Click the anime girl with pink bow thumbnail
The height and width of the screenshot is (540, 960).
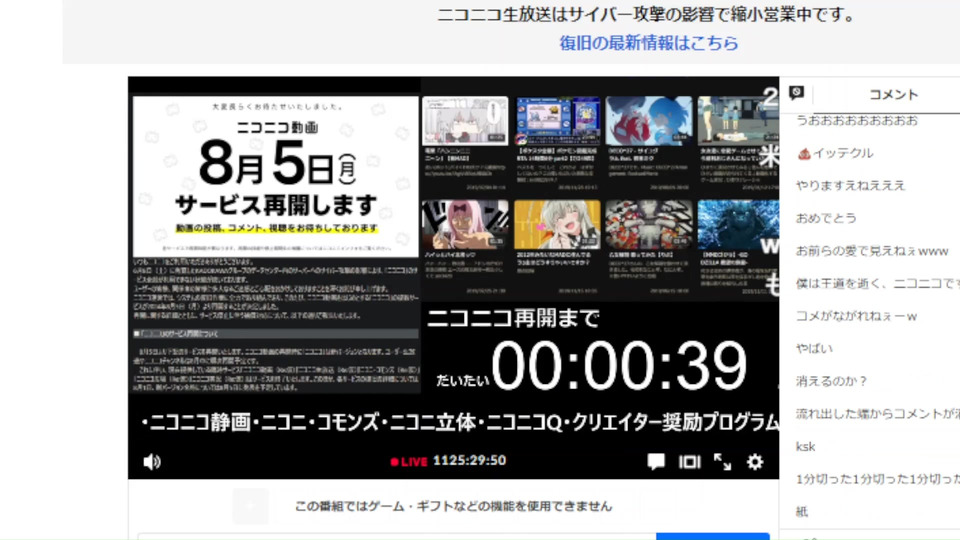[x=465, y=223]
